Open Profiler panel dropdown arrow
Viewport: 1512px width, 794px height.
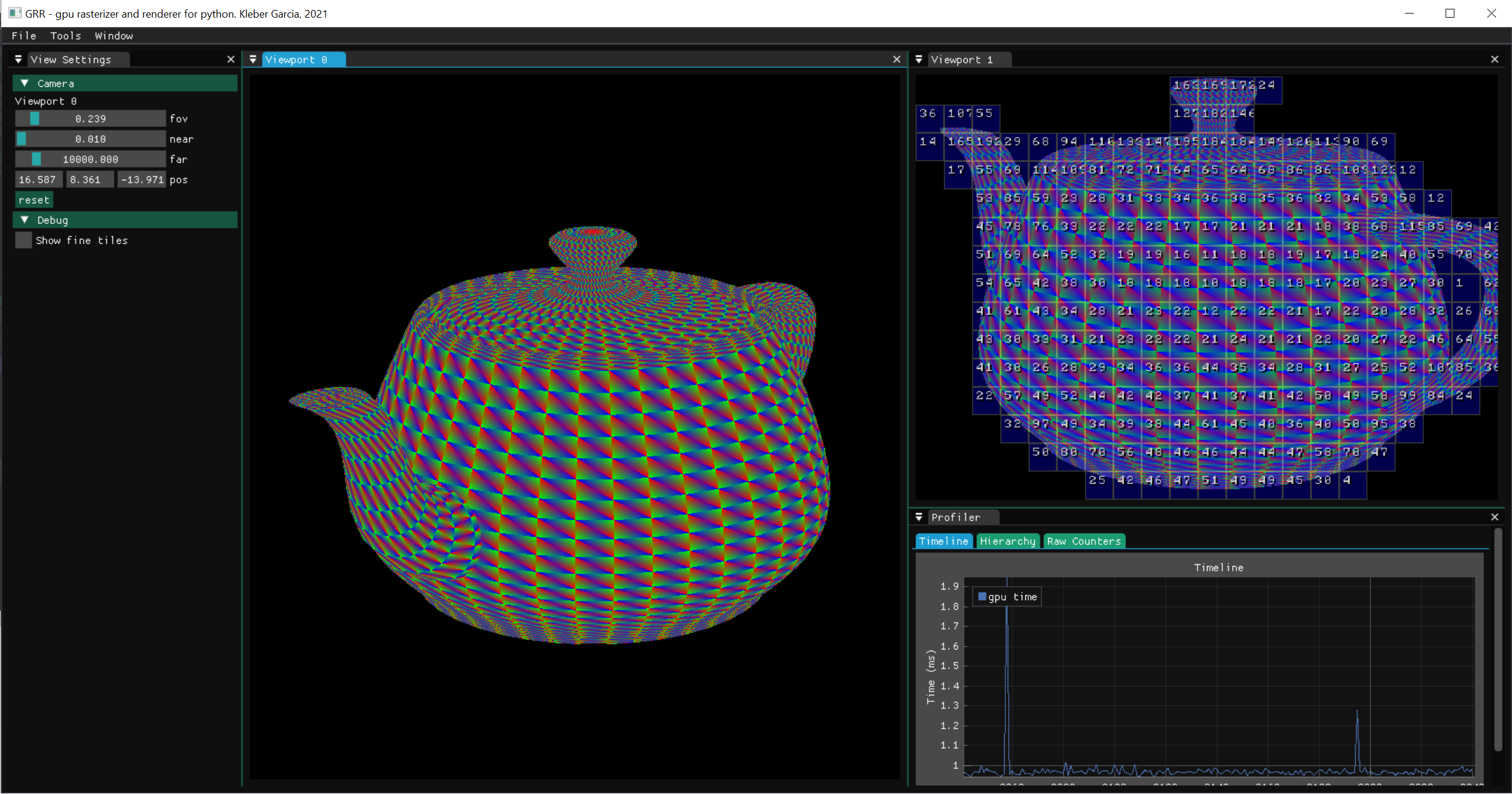click(919, 517)
